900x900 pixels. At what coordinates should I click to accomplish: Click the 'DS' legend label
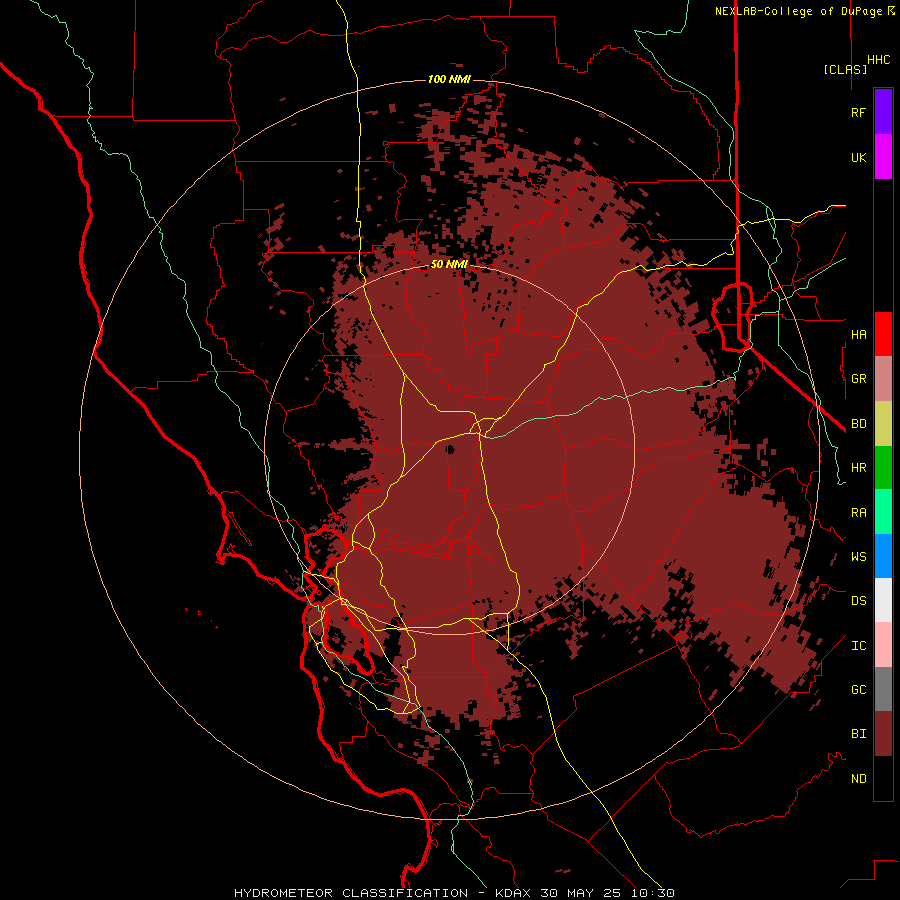(x=859, y=601)
